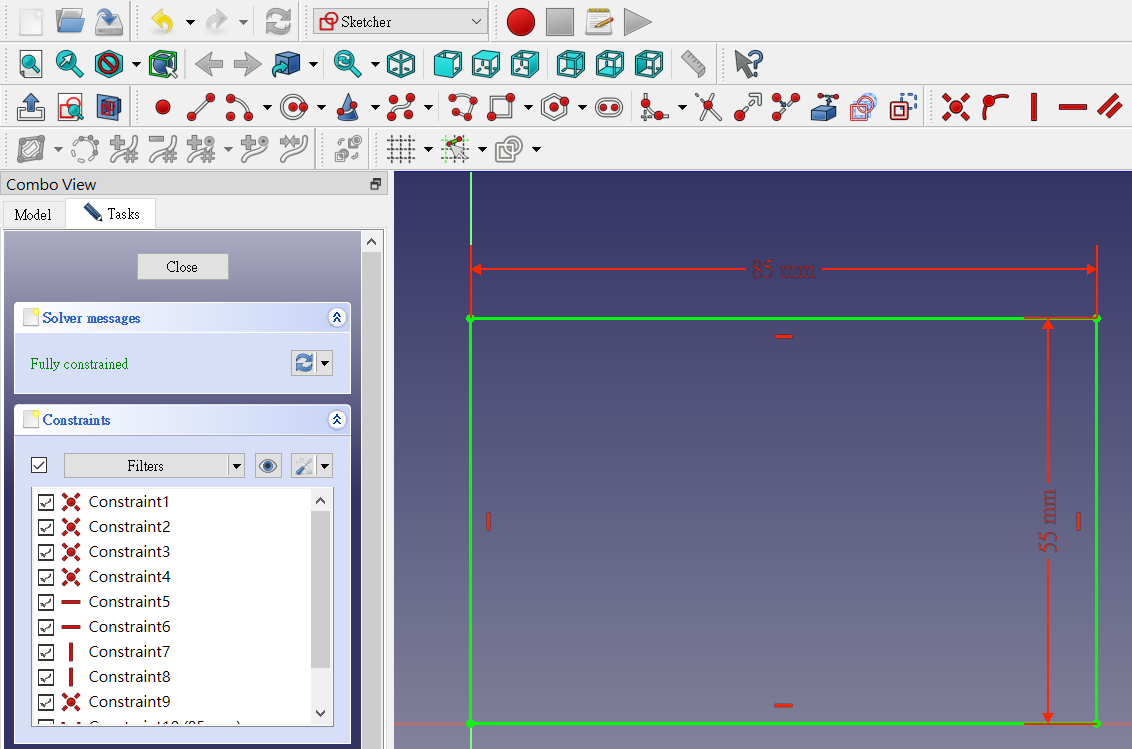Open the constraint settings dropdown arrow
This screenshot has height=749, width=1132.
tap(325, 466)
